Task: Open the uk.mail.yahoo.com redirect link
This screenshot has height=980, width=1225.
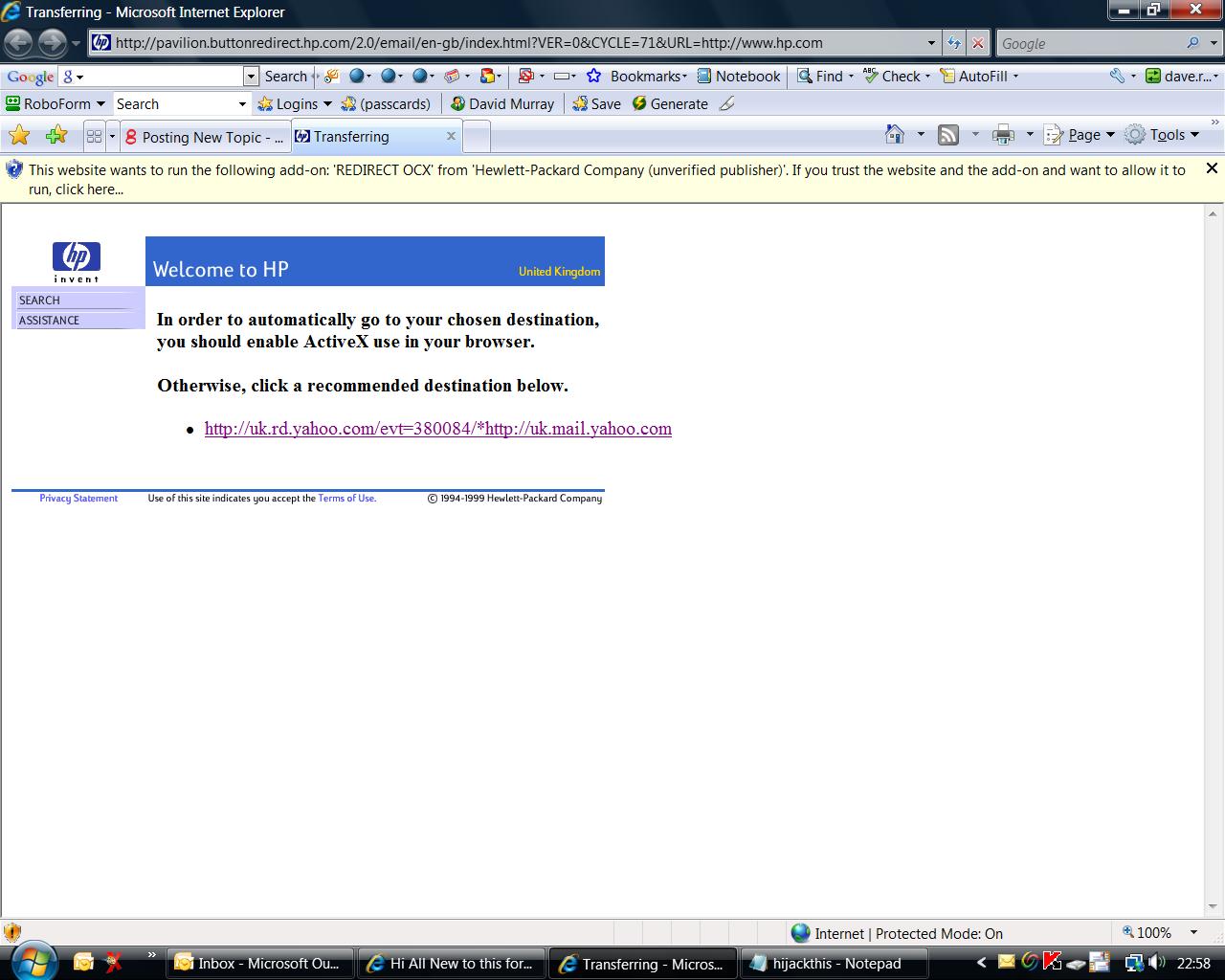Action: pos(438,429)
